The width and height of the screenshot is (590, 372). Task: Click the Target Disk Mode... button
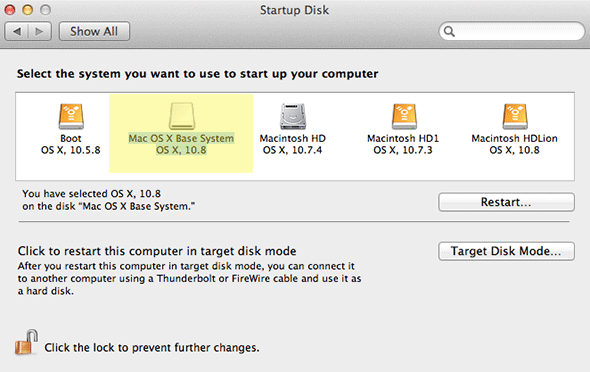pyautogui.click(x=506, y=251)
